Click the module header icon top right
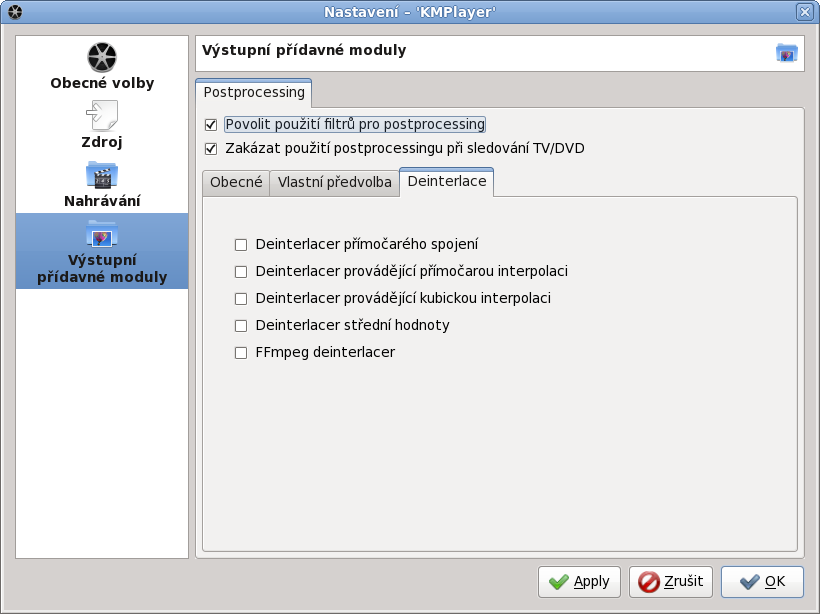 point(786,53)
